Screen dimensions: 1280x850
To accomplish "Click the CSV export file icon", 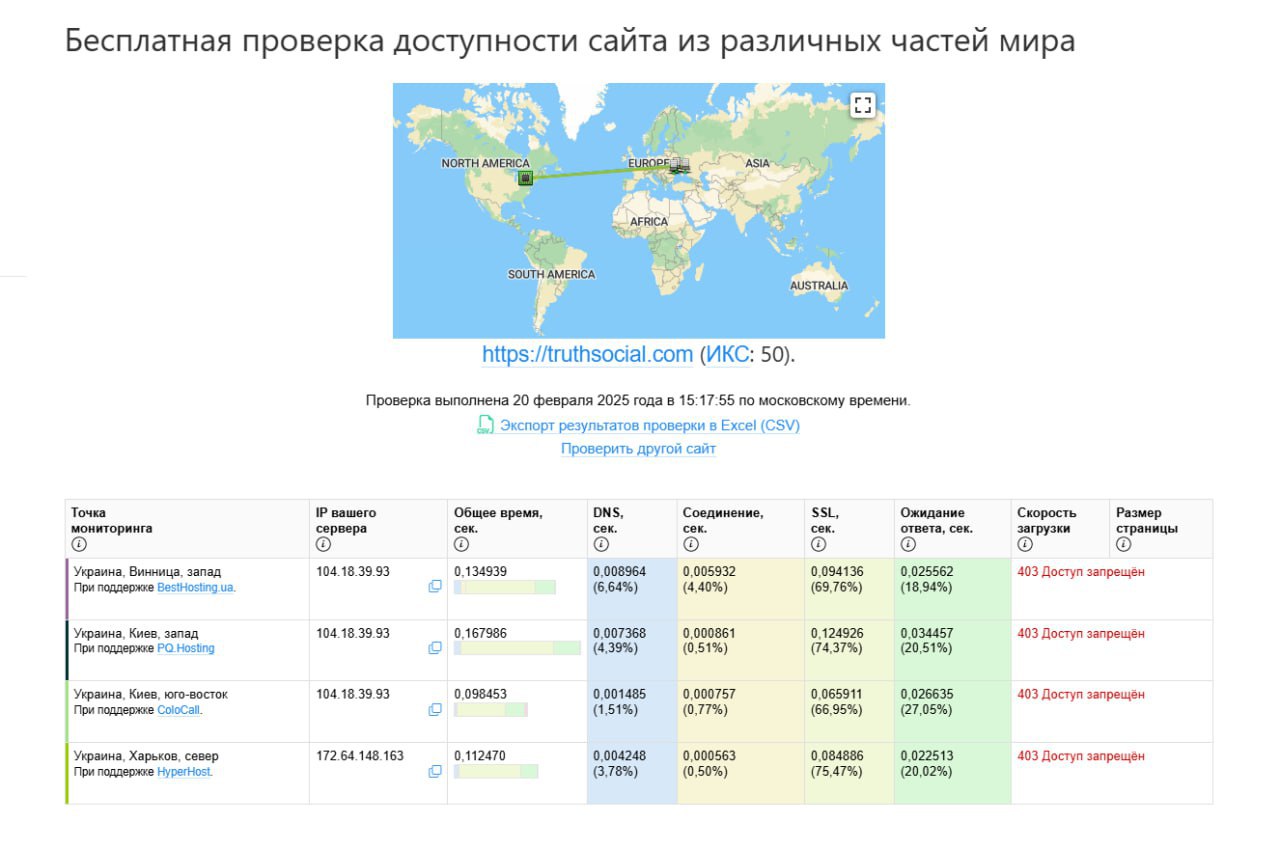I will [x=485, y=425].
